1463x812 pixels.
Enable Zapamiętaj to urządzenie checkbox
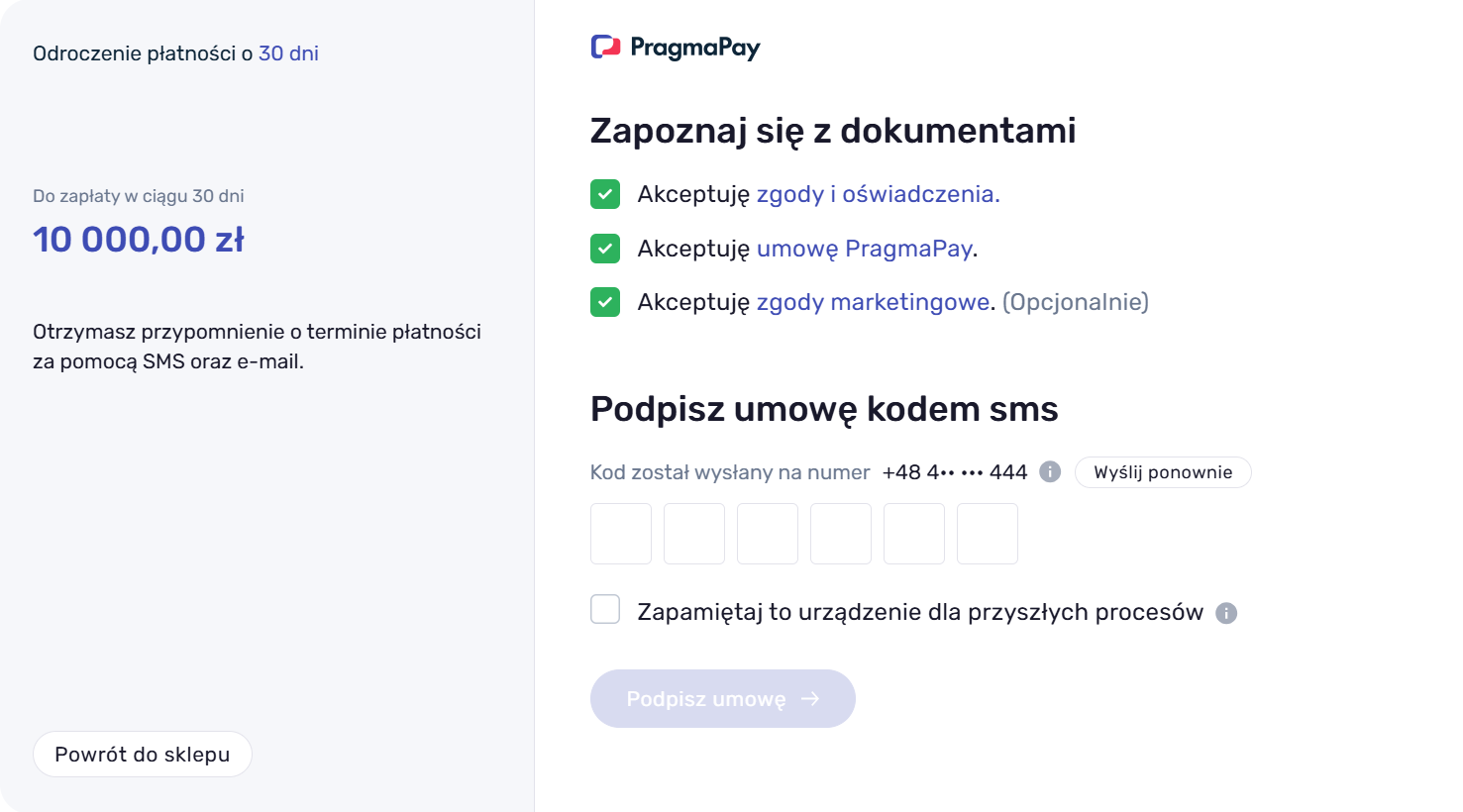[x=605, y=610]
